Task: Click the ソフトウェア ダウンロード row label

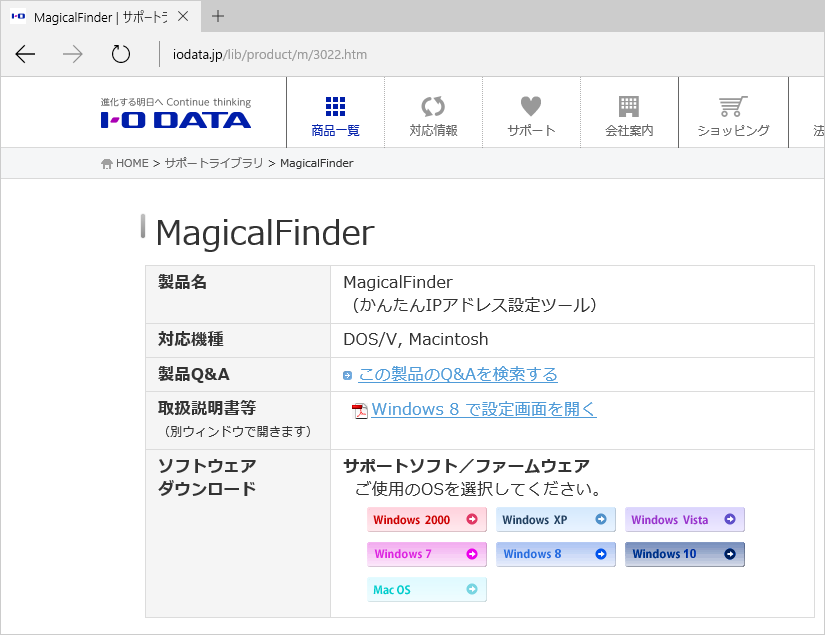Action: tap(207, 478)
